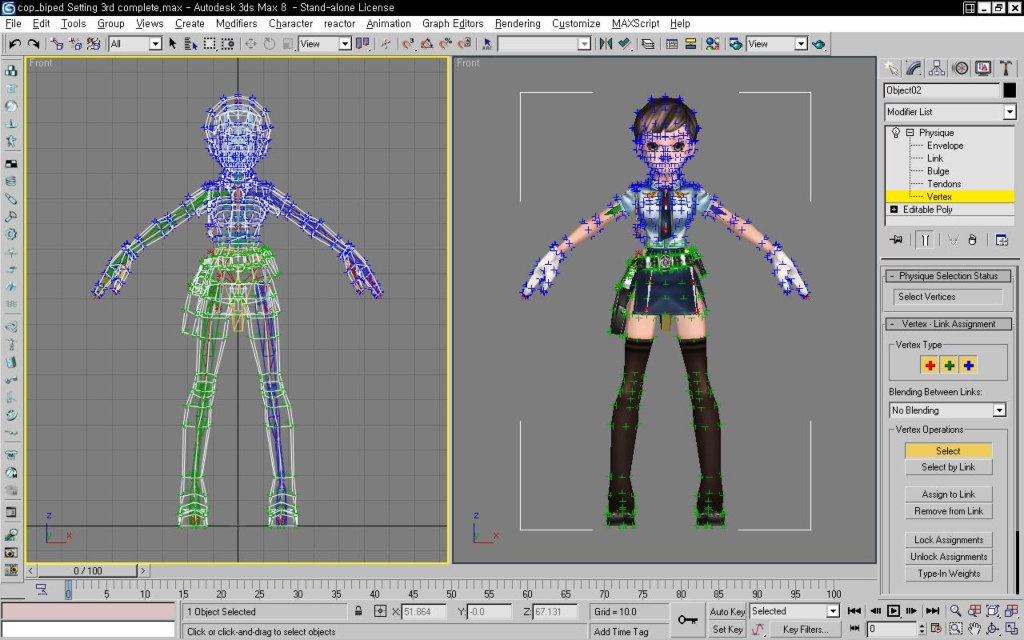Viewport: 1024px width, 640px height.
Task: Toggle Show End Result in modifier stack
Action: (925, 240)
